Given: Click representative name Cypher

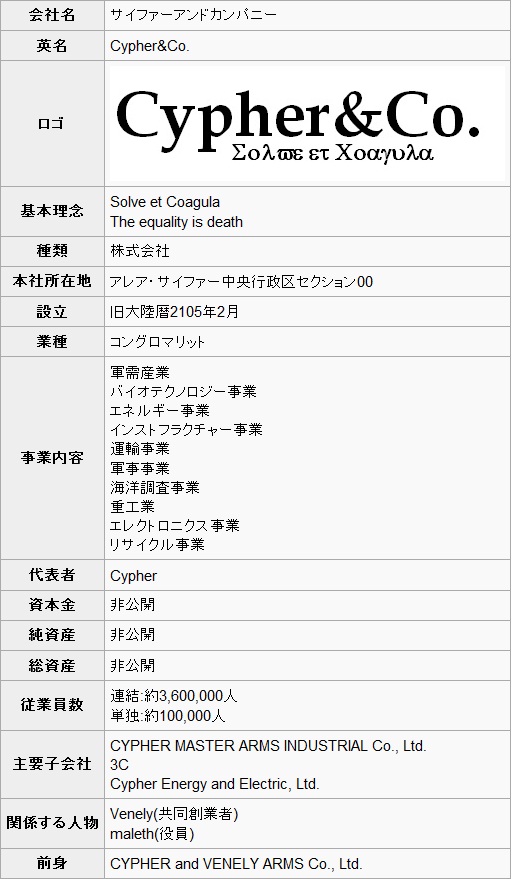Looking at the screenshot, I should click(133, 576).
